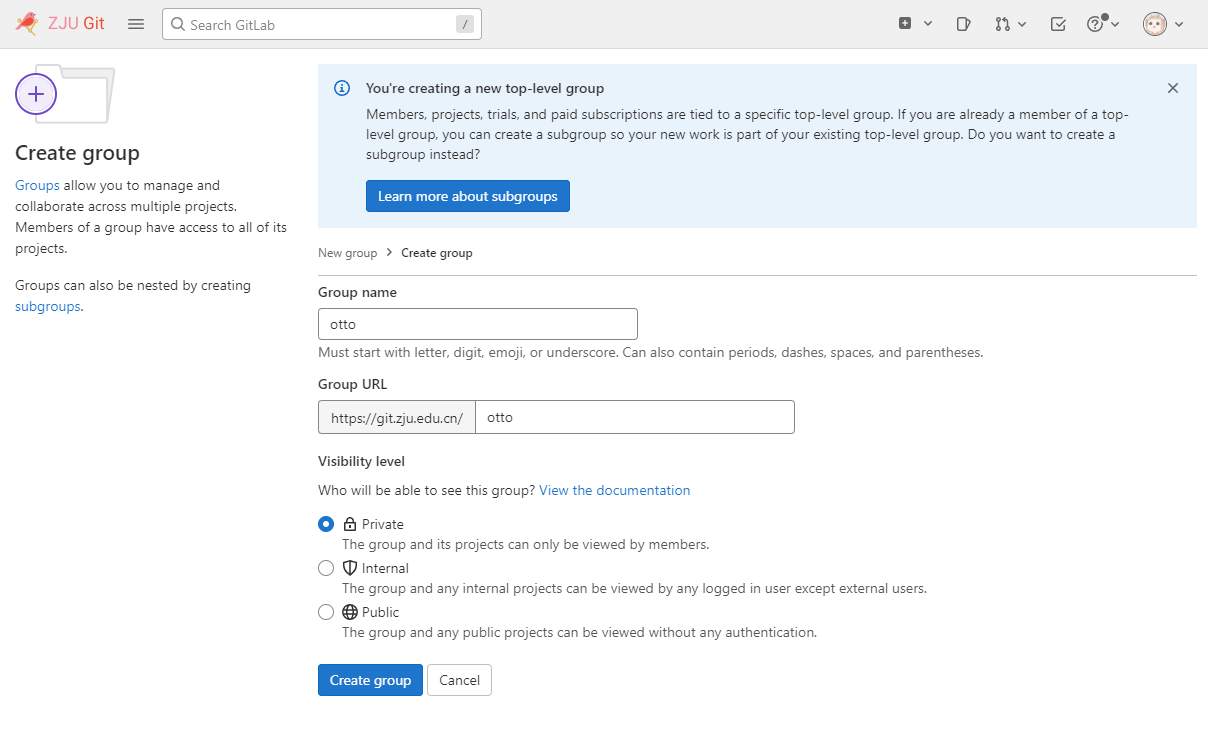The height and width of the screenshot is (754, 1208).
Task: Click the merge requests icon
Action: tap(1002, 24)
